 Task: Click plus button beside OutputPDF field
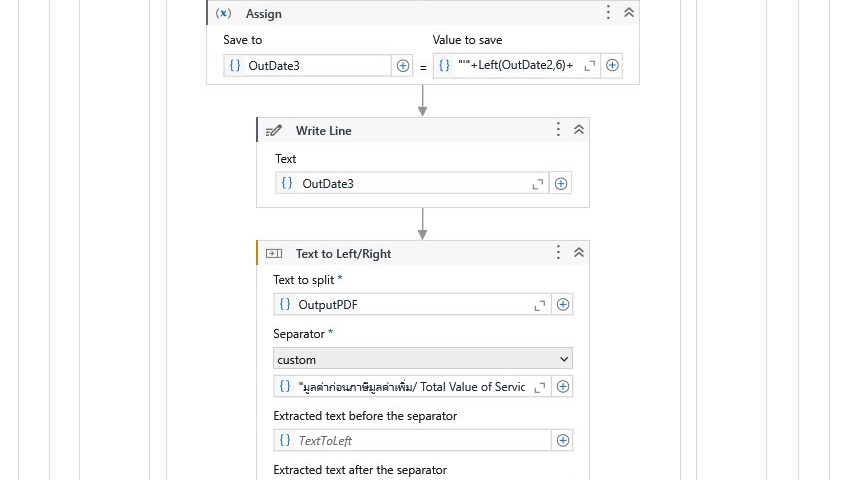point(563,305)
